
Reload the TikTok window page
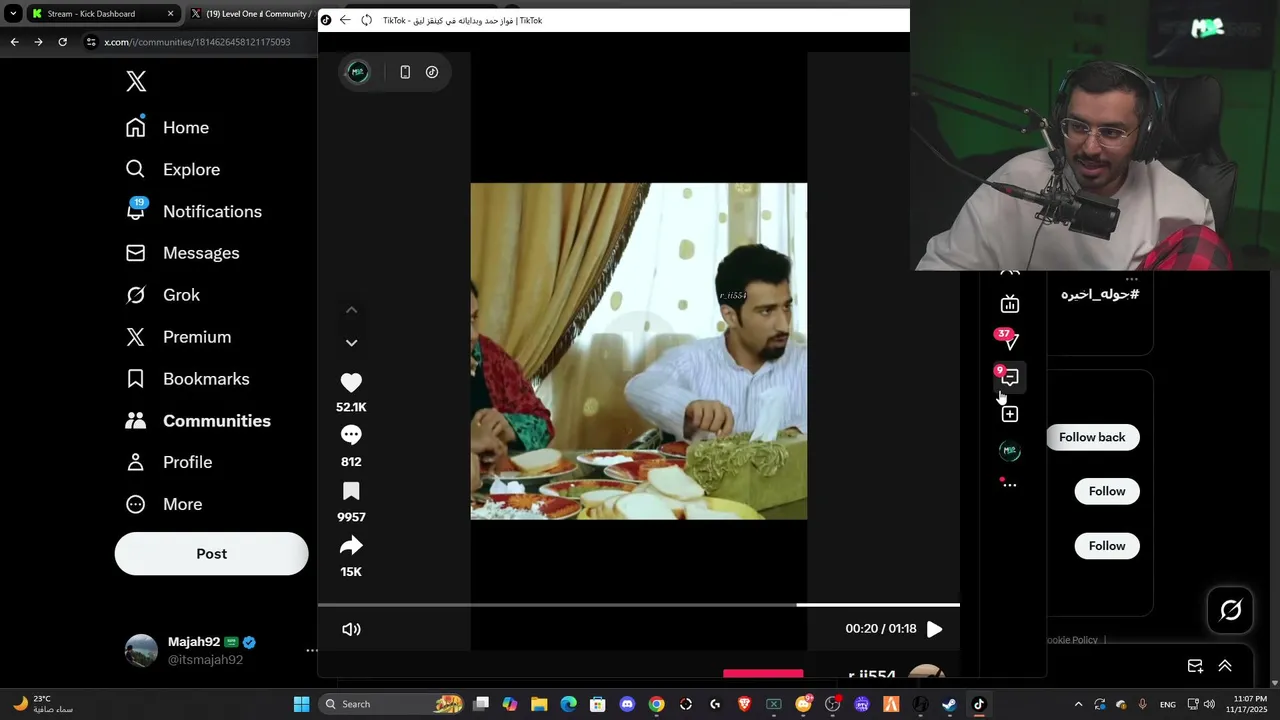coord(366,20)
